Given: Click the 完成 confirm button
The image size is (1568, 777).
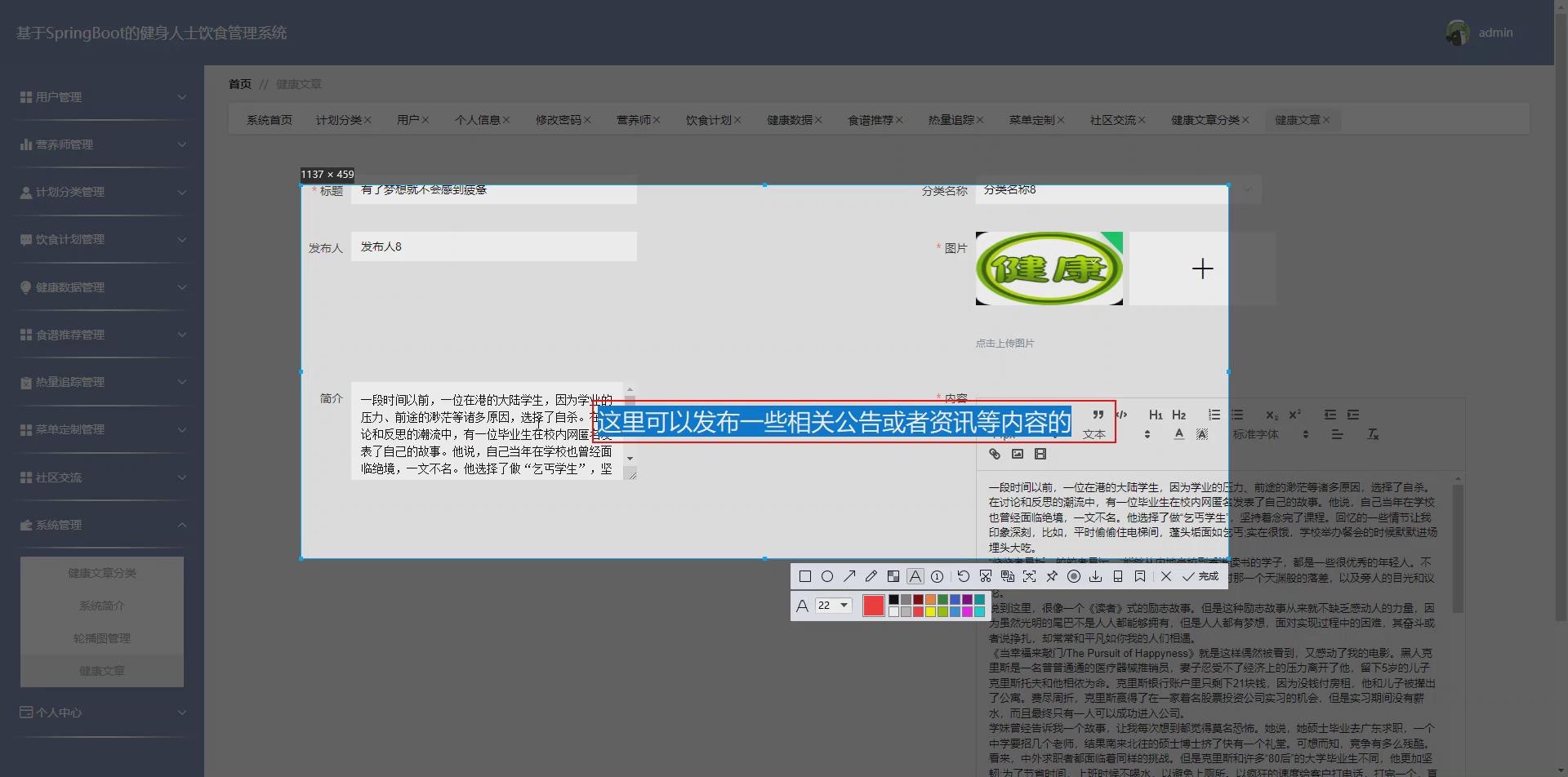Looking at the screenshot, I should click(1205, 576).
